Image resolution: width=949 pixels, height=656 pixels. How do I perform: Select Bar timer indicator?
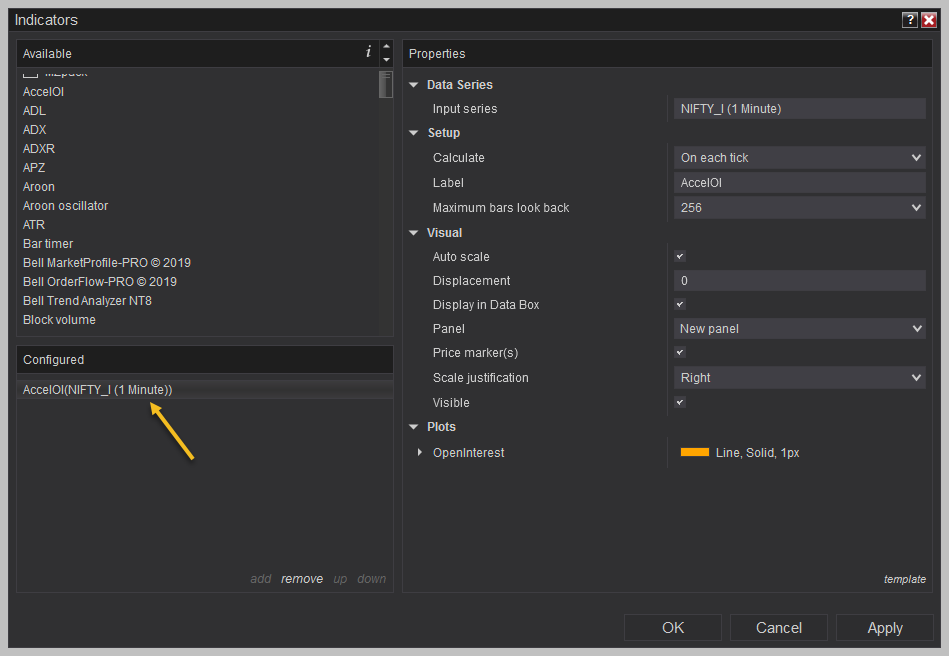point(48,244)
